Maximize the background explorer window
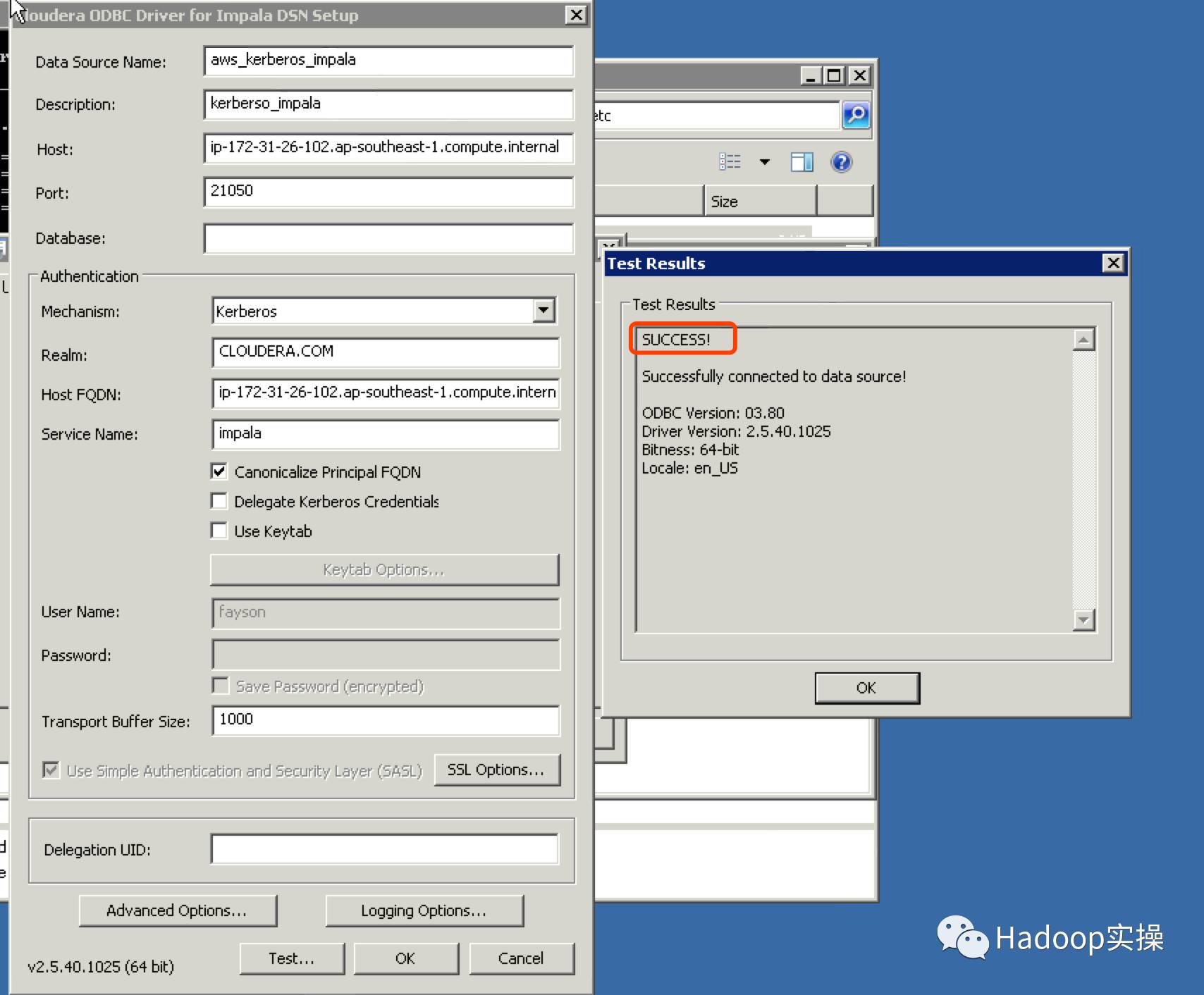1204x995 pixels. pos(835,75)
